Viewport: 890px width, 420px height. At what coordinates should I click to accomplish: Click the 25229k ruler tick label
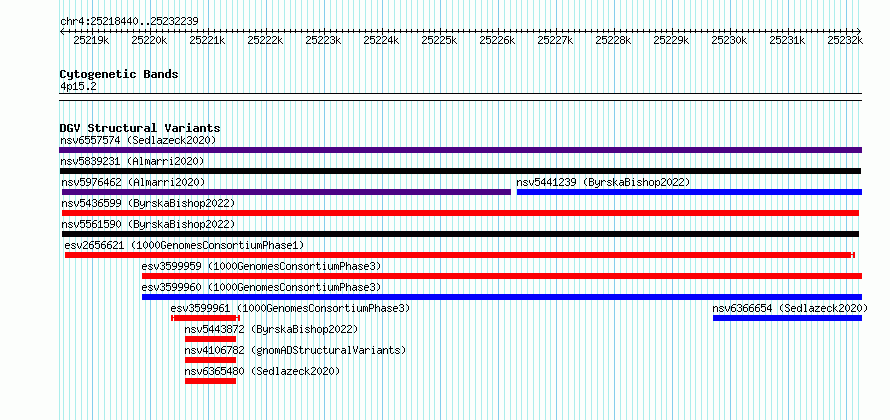tap(671, 40)
